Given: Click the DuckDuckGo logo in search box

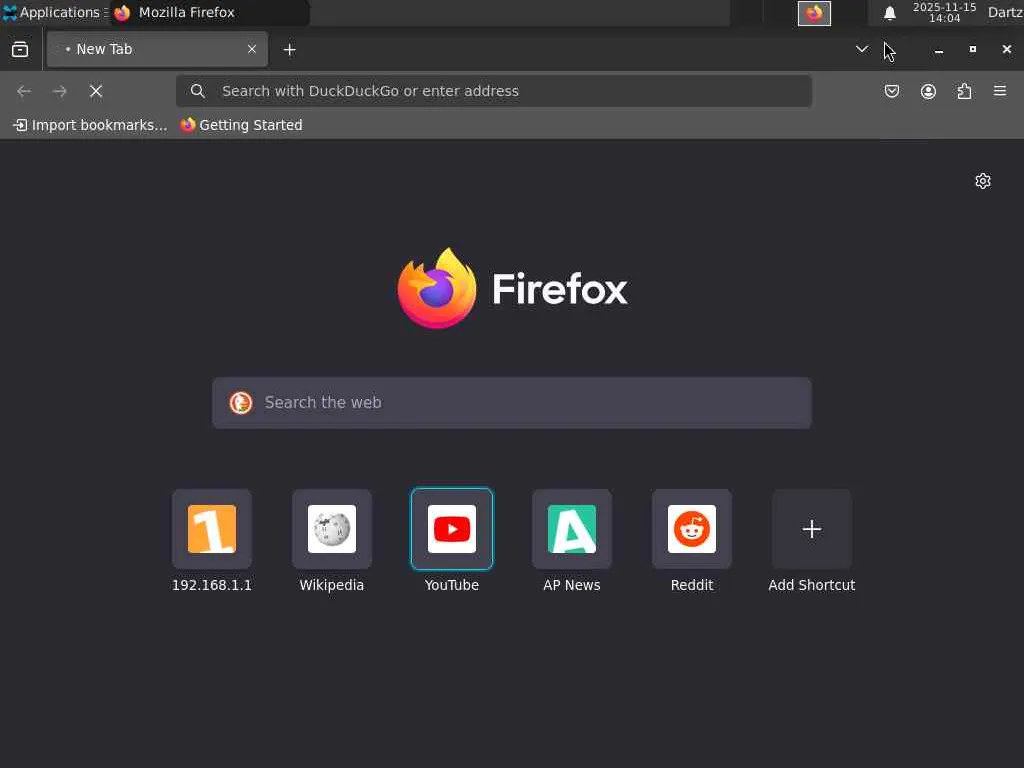Looking at the screenshot, I should pyautogui.click(x=241, y=403).
